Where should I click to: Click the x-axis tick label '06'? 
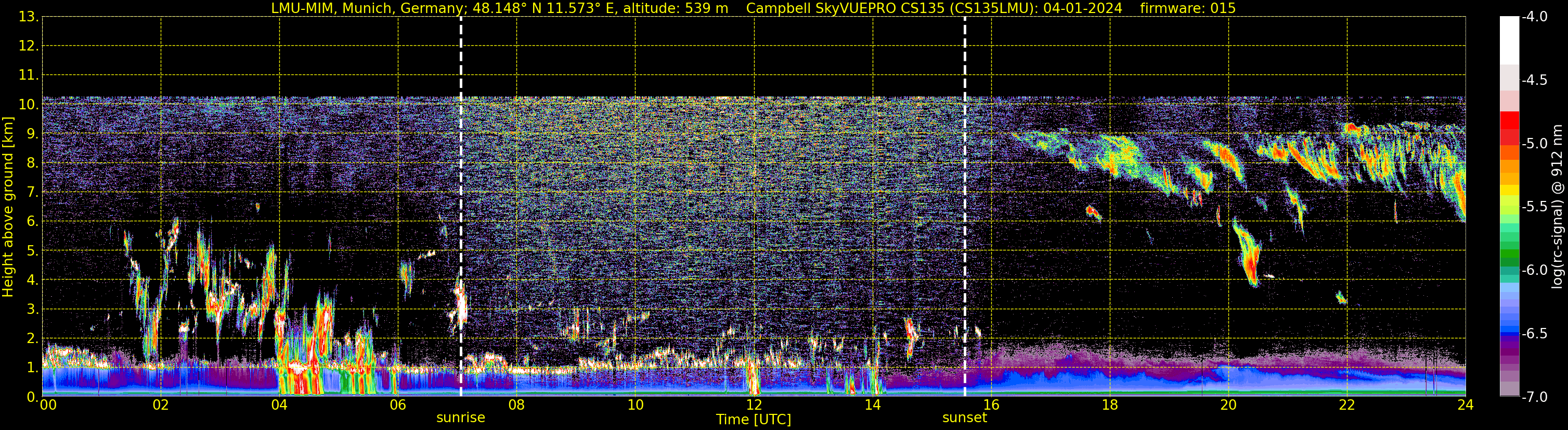[x=398, y=405]
